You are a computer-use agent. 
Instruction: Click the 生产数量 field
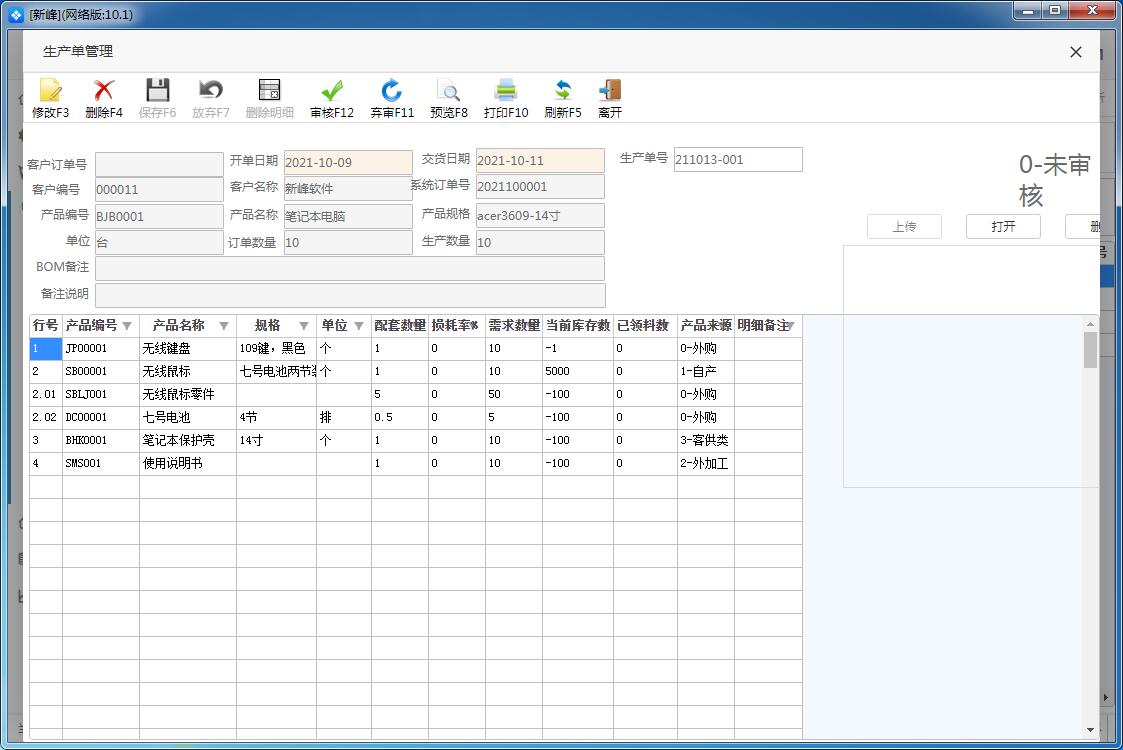pos(540,242)
